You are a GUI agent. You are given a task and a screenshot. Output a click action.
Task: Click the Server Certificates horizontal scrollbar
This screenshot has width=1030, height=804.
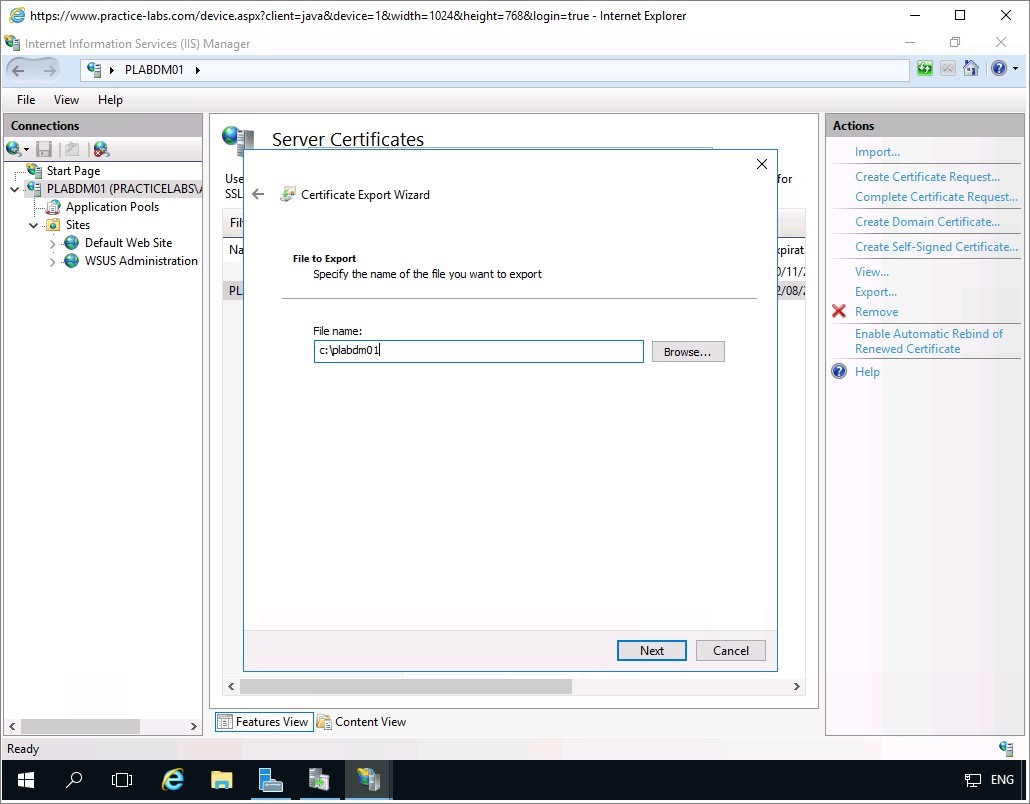coord(405,687)
